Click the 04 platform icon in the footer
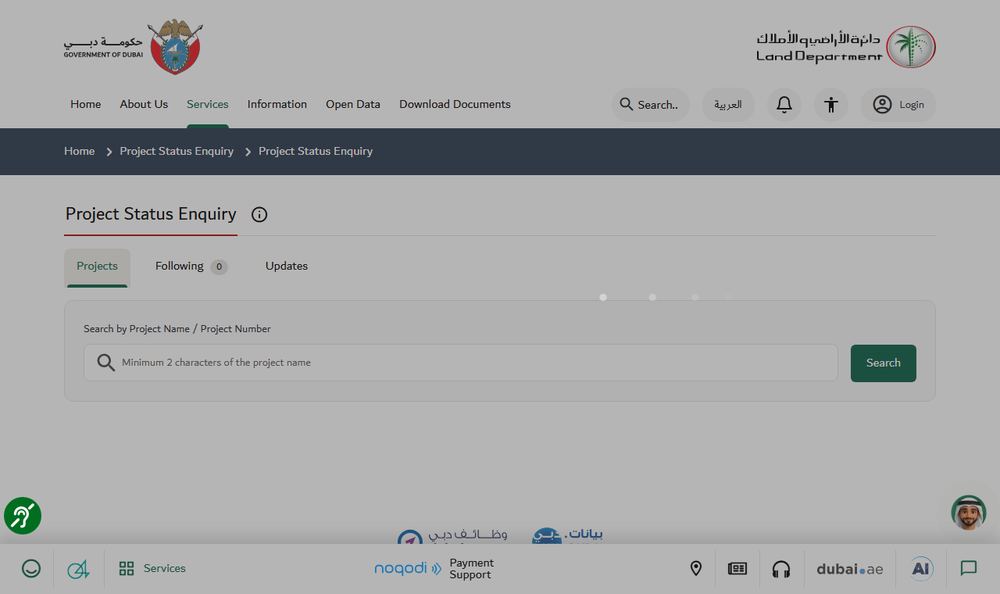 (78, 568)
